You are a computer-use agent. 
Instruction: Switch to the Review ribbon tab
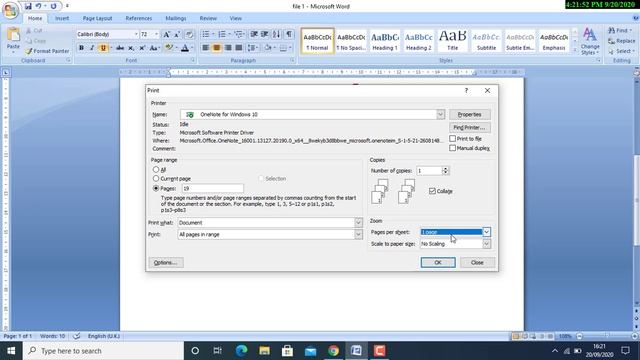click(x=208, y=18)
